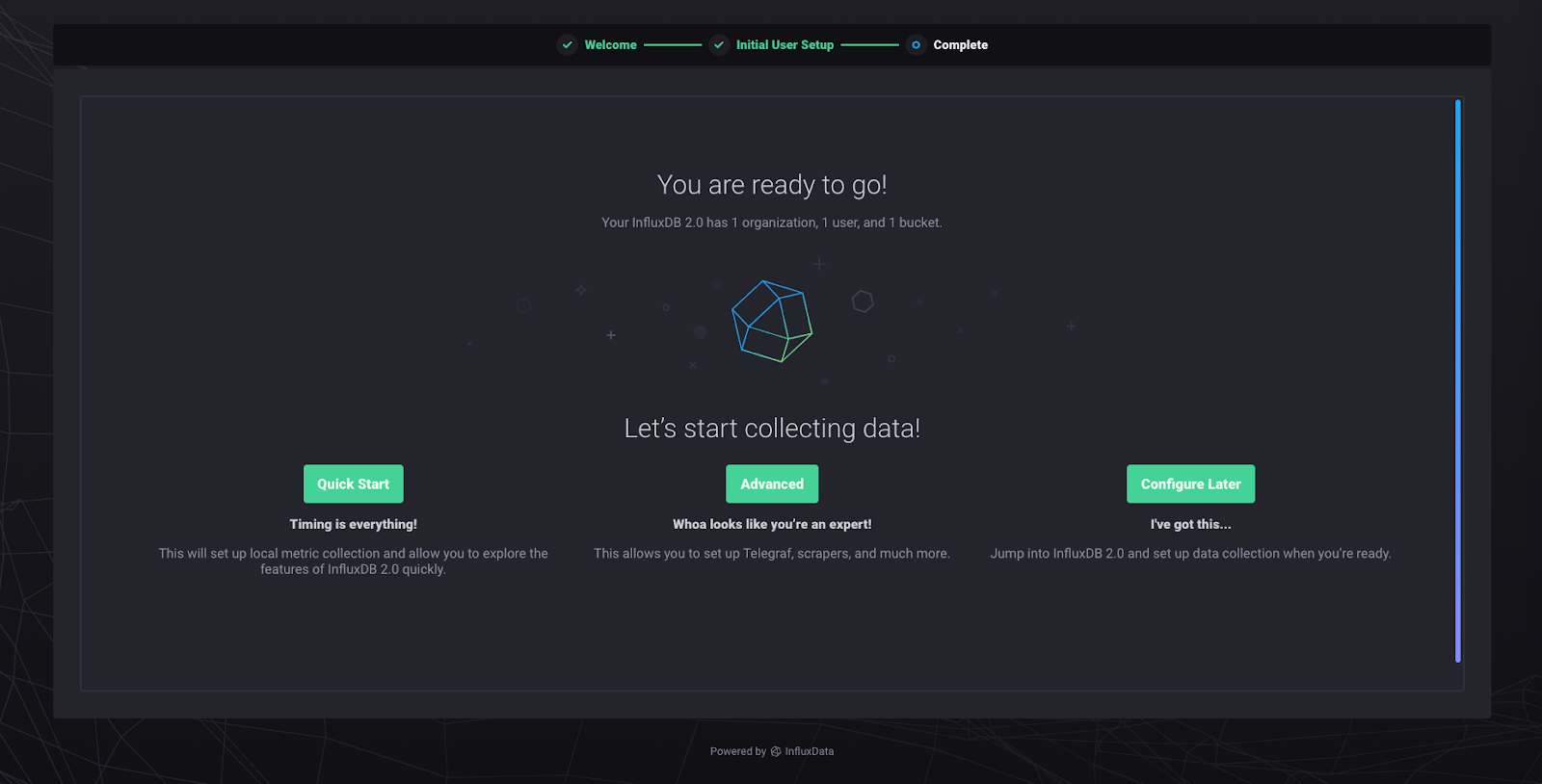This screenshot has width=1542, height=784.
Task: Click the InfluxDB cube logo illustration
Action: tap(772, 322)
